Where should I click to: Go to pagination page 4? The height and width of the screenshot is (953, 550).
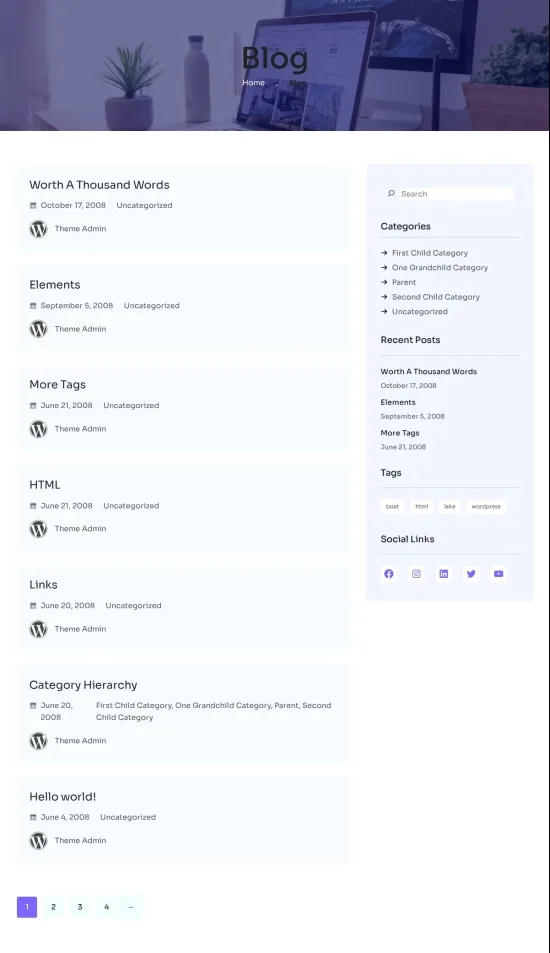click(x=106, y=907)
